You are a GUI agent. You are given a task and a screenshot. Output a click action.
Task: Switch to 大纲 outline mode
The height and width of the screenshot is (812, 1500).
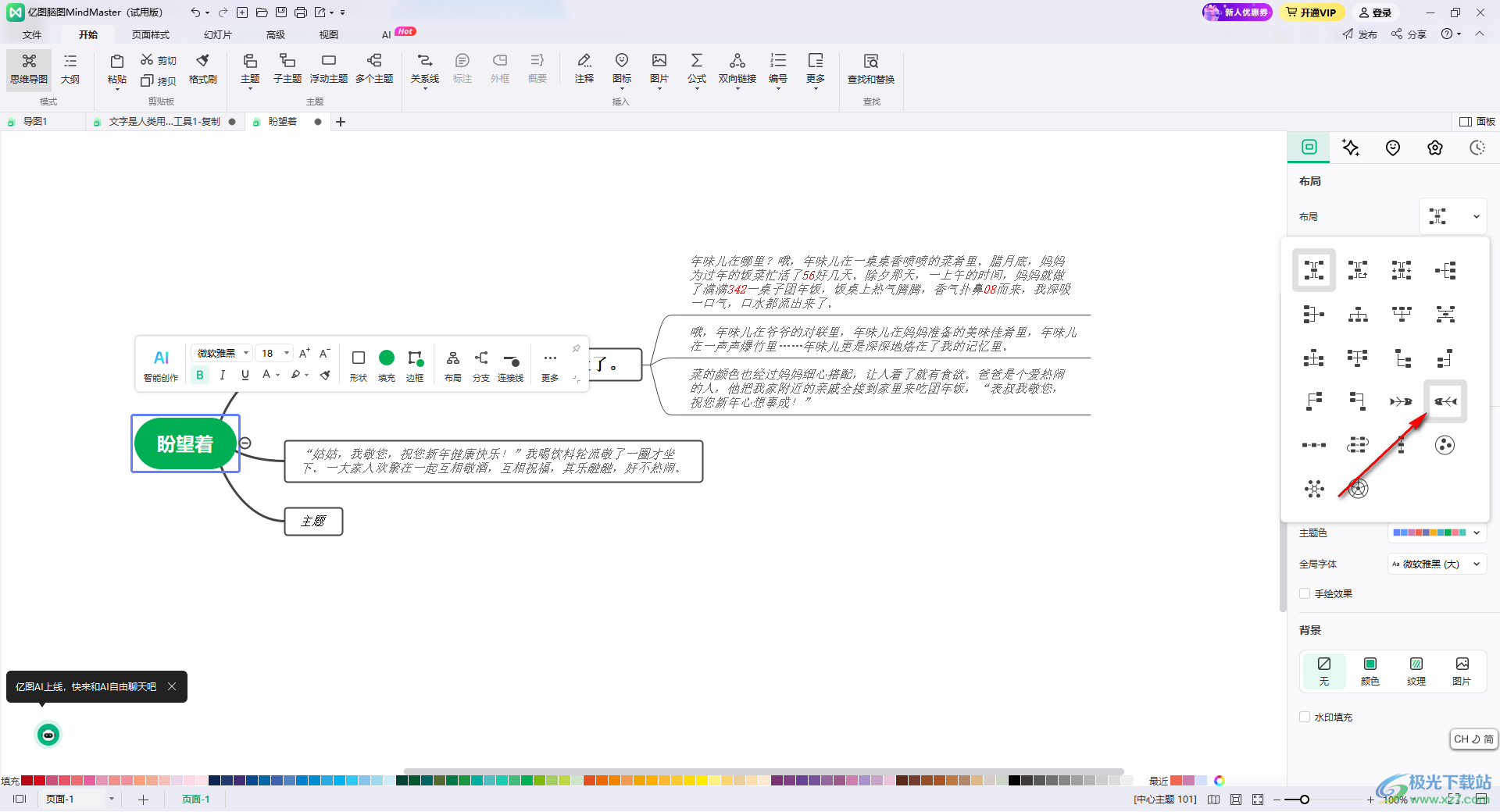tap(70, 69)
